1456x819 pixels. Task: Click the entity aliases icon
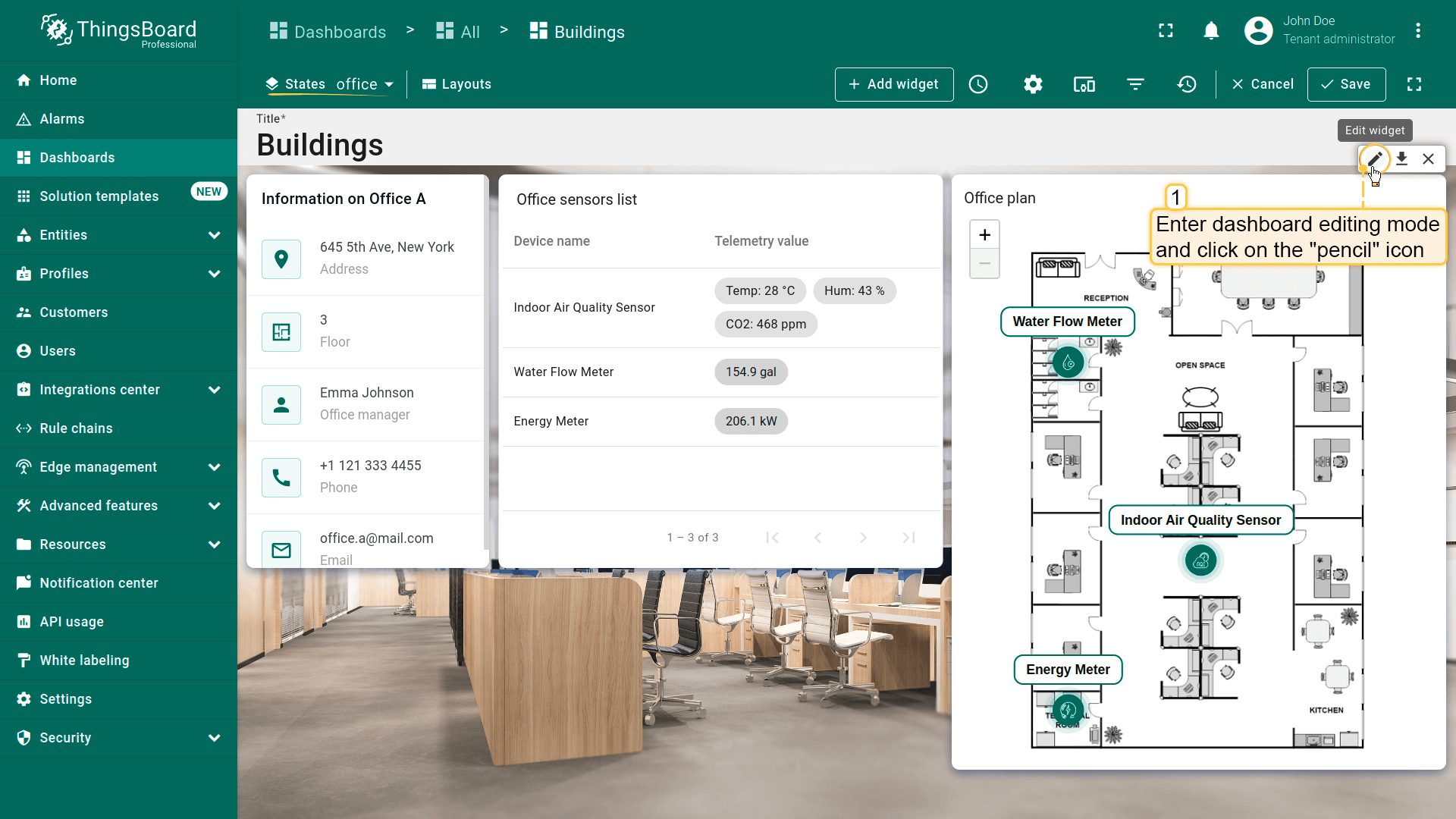pyautogui.click(x=1084, y=84)
